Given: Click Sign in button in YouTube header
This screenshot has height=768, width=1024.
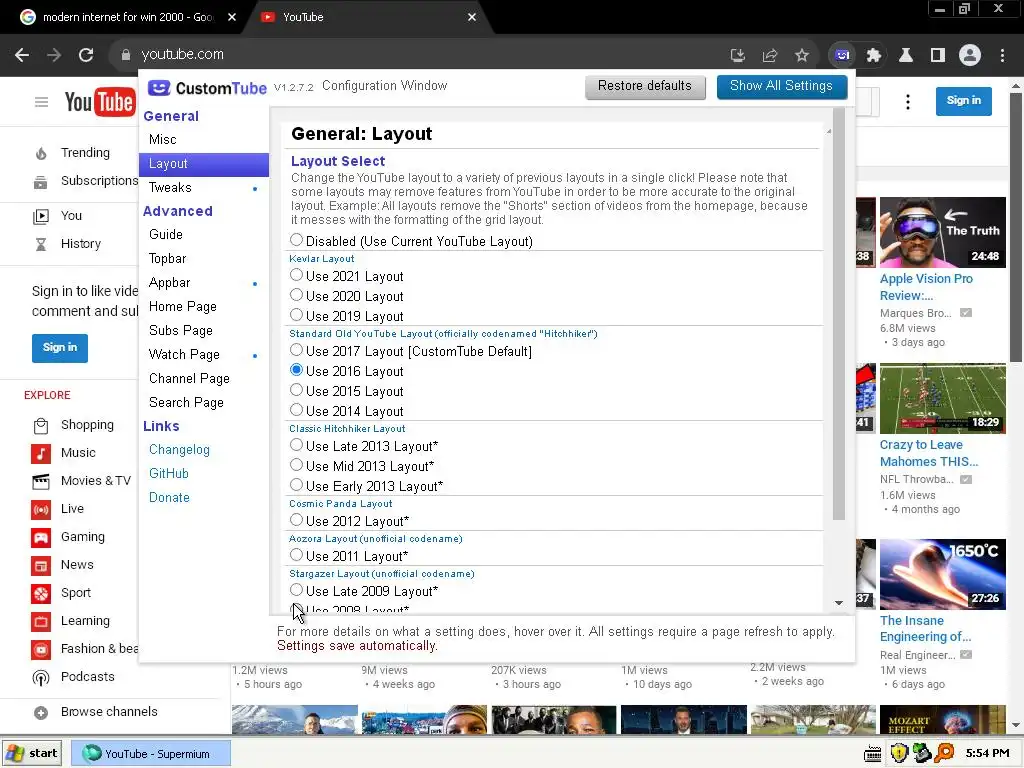Looking at the screenshot, I should tap(963, 101).
